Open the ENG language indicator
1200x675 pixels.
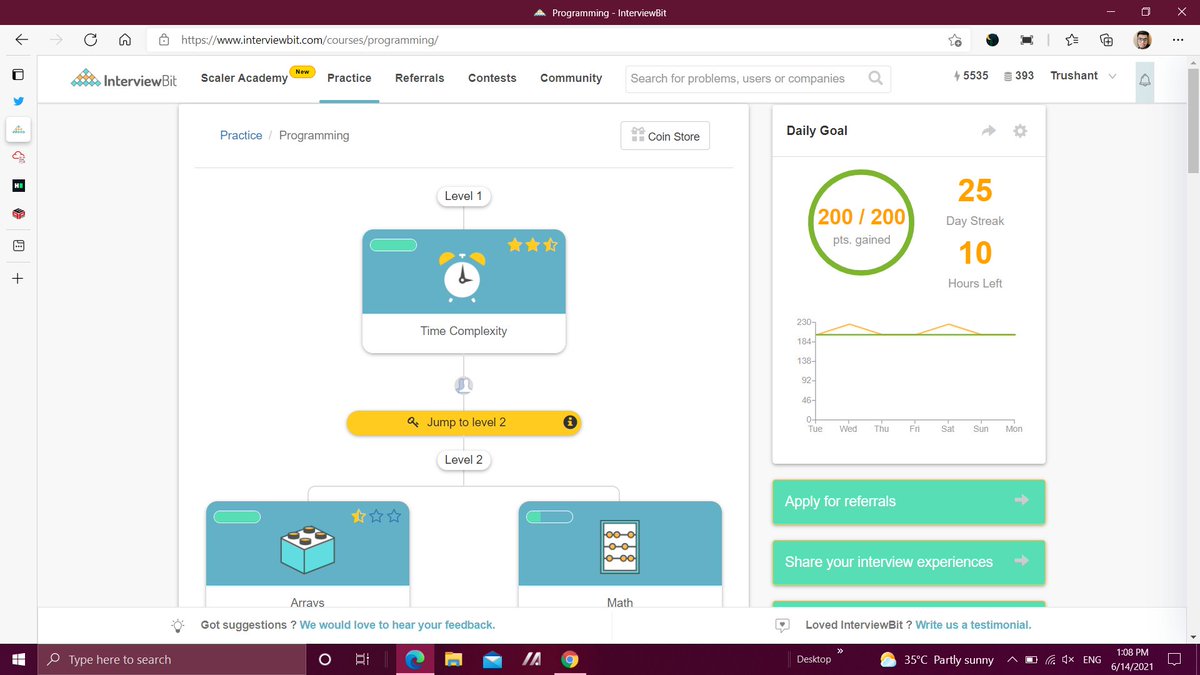tap(1092, 660)
